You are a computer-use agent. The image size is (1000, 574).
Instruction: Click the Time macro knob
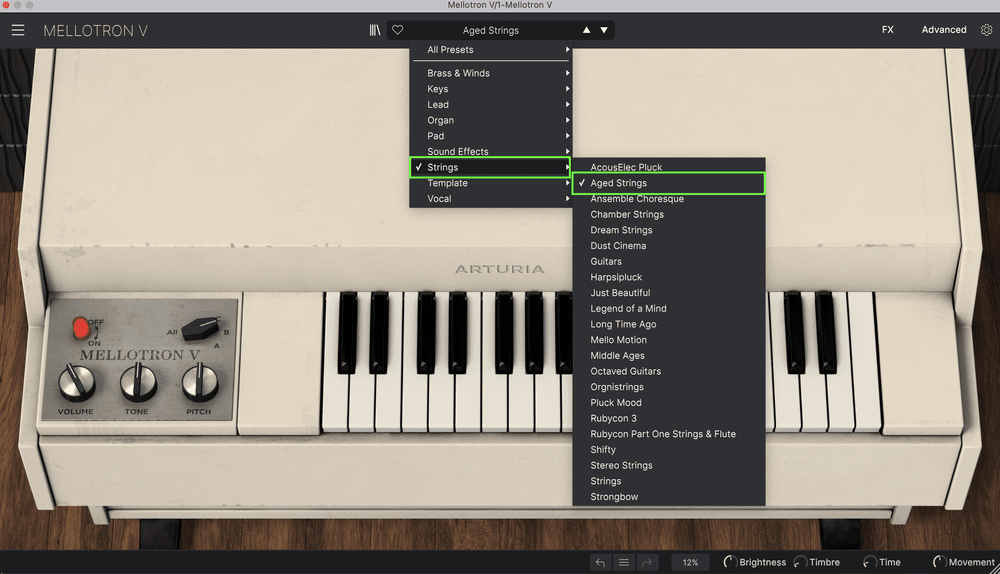(870, 562)
